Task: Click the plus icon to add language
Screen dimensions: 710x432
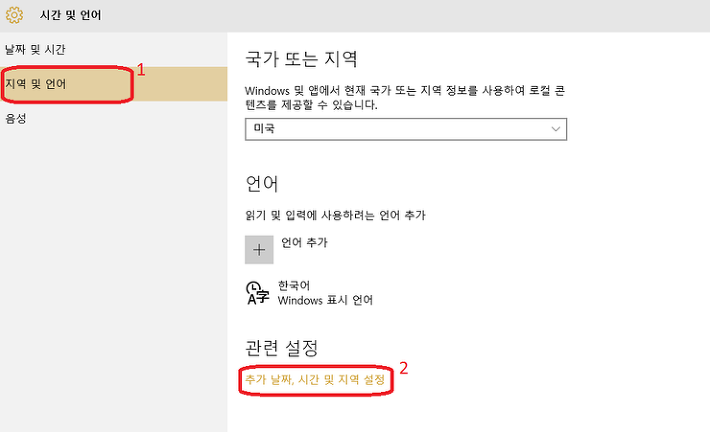Action: 259,250
